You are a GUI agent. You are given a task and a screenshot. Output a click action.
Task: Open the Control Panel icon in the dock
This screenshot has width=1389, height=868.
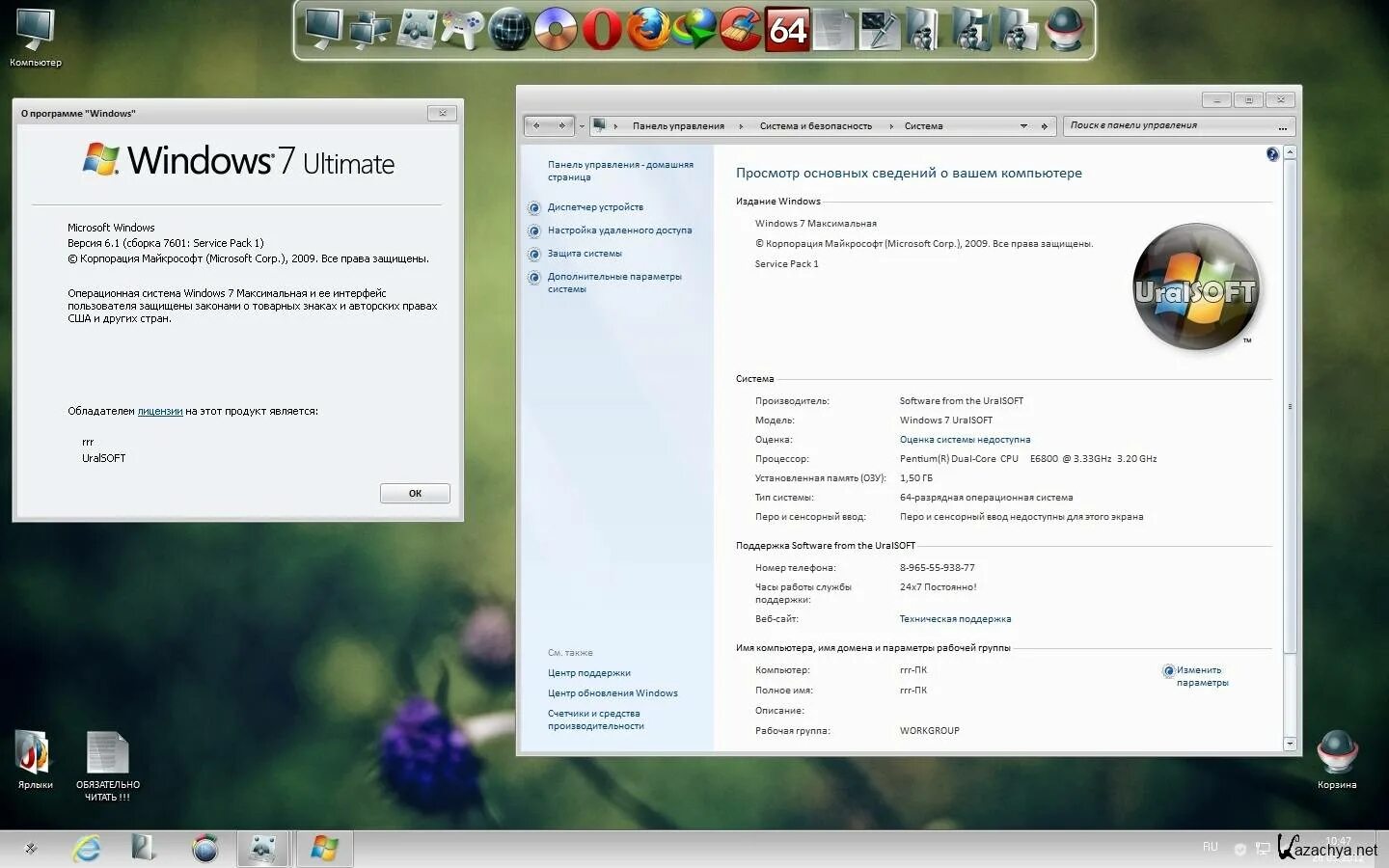(417, 29)
